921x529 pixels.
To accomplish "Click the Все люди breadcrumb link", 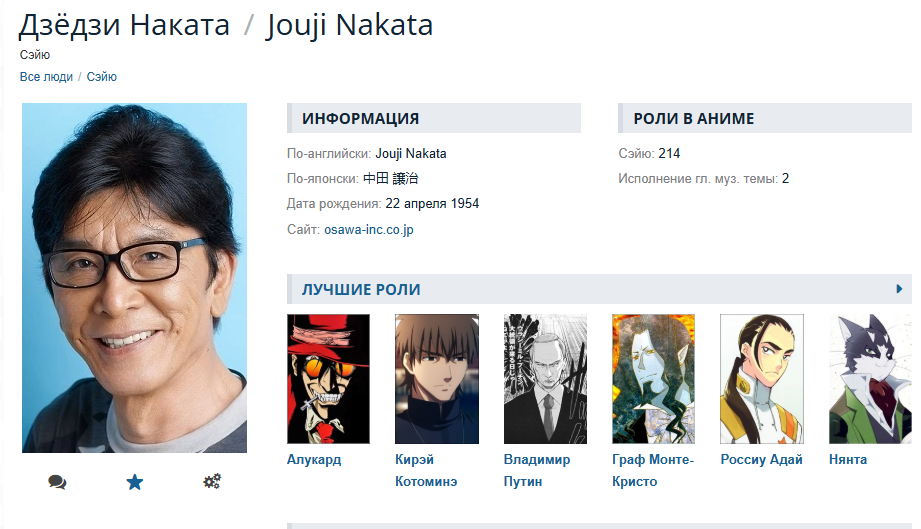I will [46, 77].
